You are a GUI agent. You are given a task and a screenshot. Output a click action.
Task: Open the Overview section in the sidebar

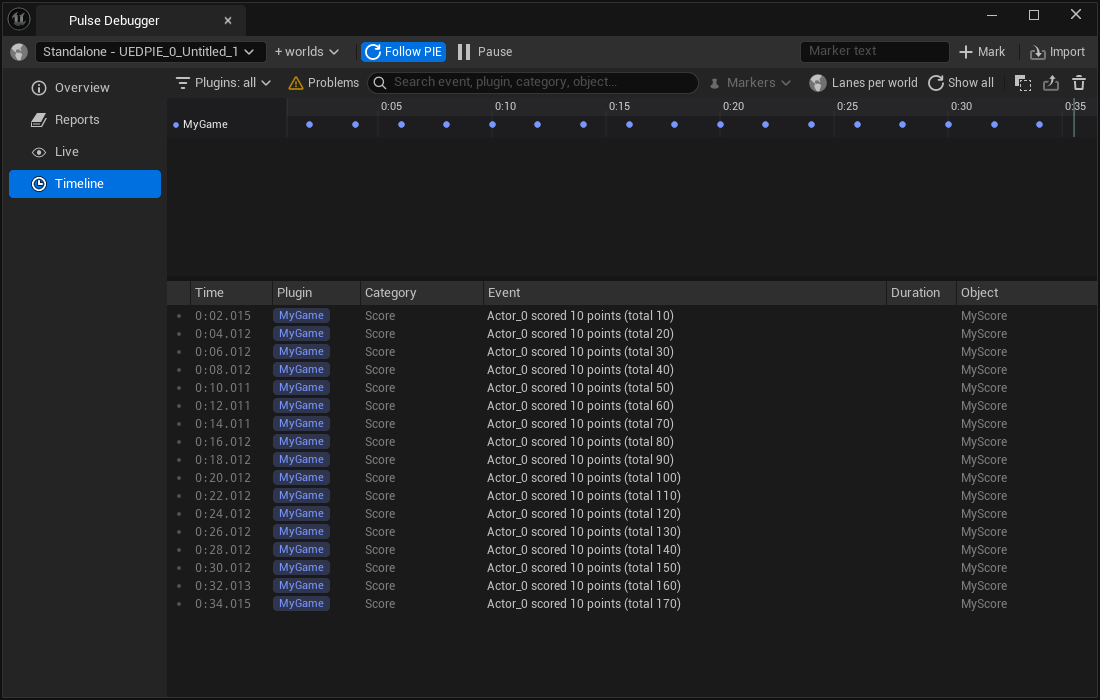85,88
